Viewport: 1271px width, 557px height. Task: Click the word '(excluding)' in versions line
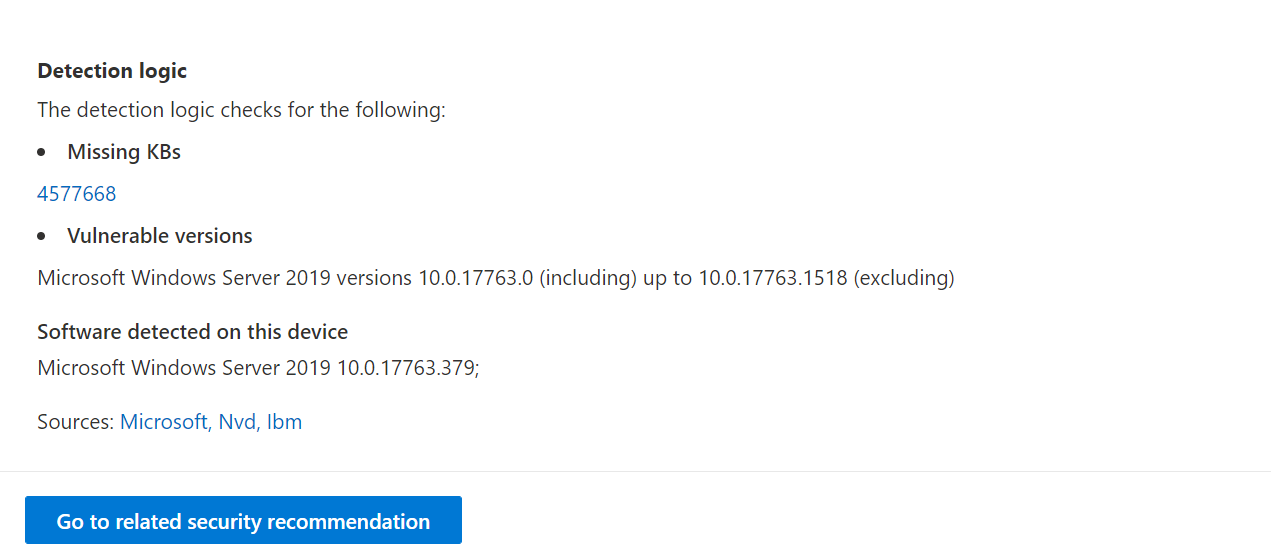point(903,278)
